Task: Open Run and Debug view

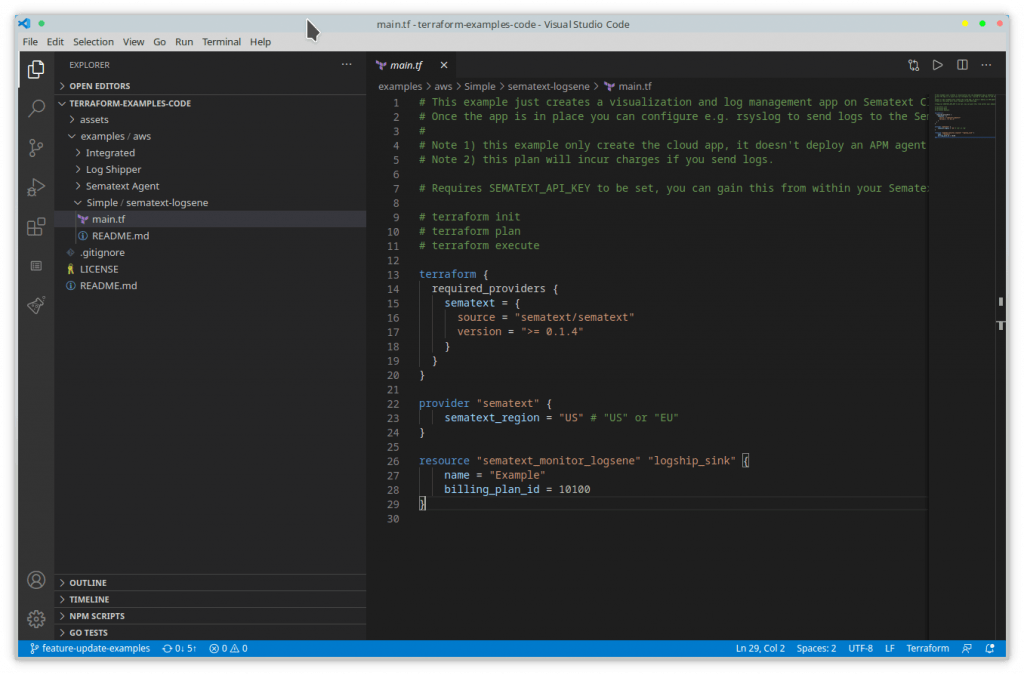Action: click(36, 187)
